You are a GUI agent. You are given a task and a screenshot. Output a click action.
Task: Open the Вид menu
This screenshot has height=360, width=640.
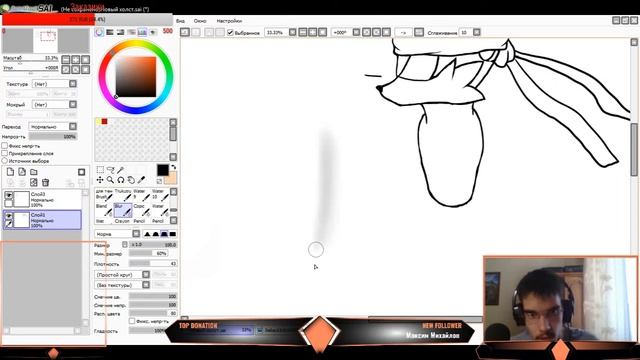coord(180,21)
